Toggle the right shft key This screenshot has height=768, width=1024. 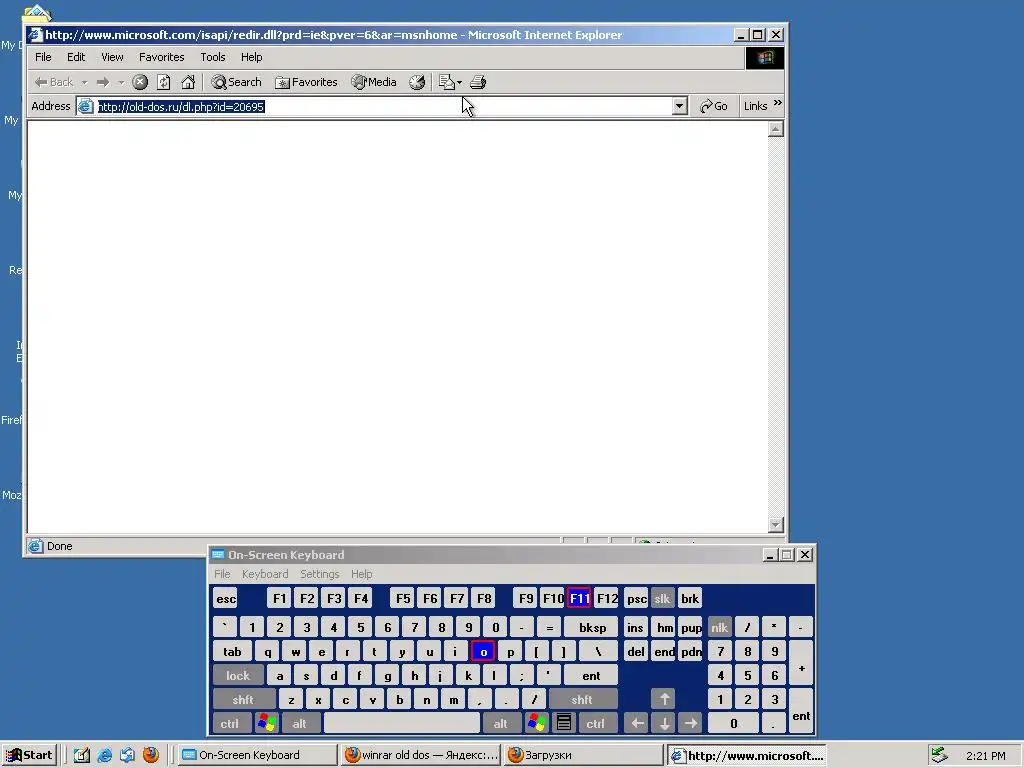582,699
